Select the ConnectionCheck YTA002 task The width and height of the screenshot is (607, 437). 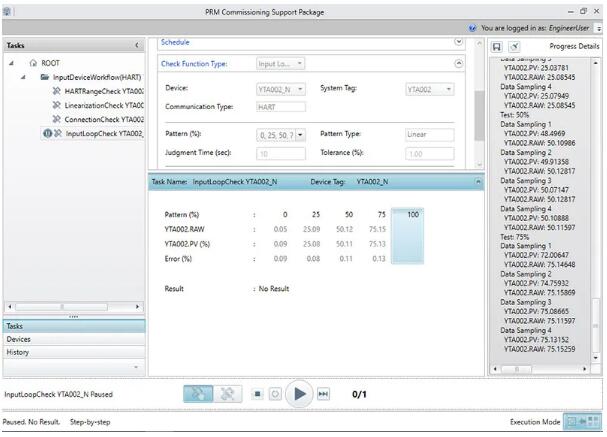[x=104, y=119]
